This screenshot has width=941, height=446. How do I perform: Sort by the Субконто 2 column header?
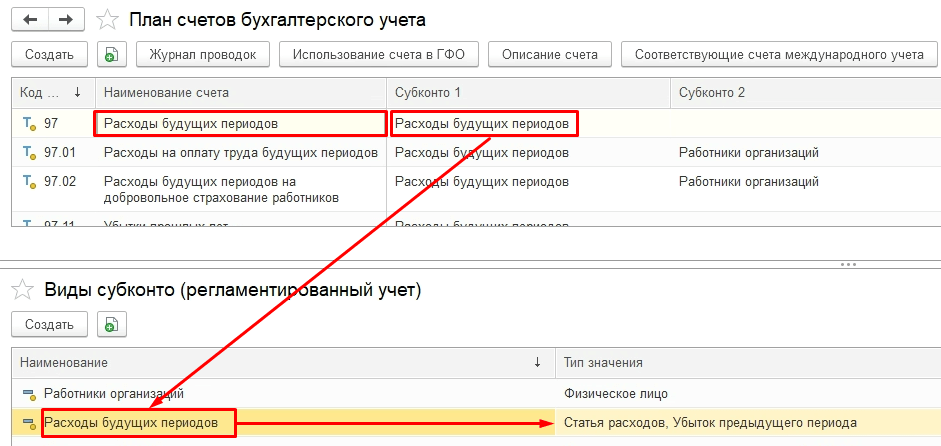point(805,92)
